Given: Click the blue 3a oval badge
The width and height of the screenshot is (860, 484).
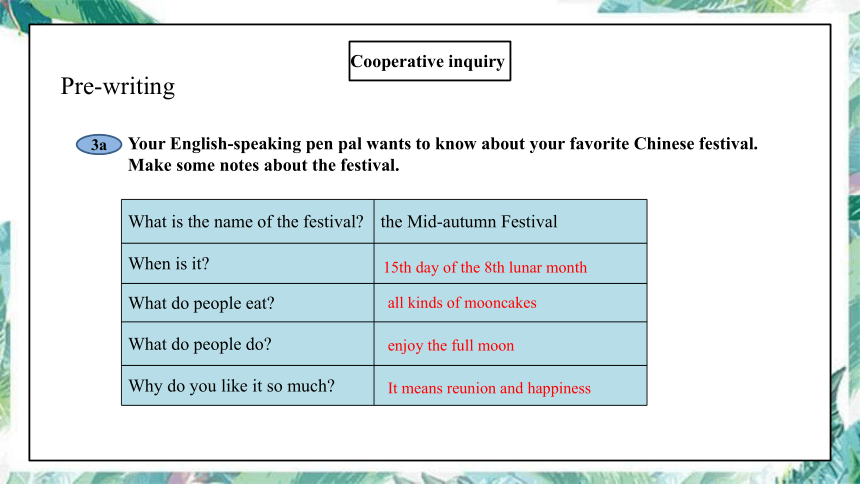Looking at the screenshot, I should [99, 144].
